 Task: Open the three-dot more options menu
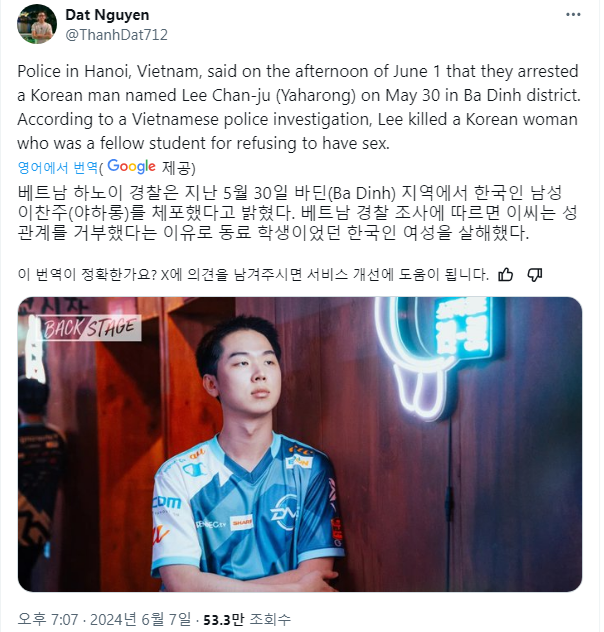pos(573,15)
